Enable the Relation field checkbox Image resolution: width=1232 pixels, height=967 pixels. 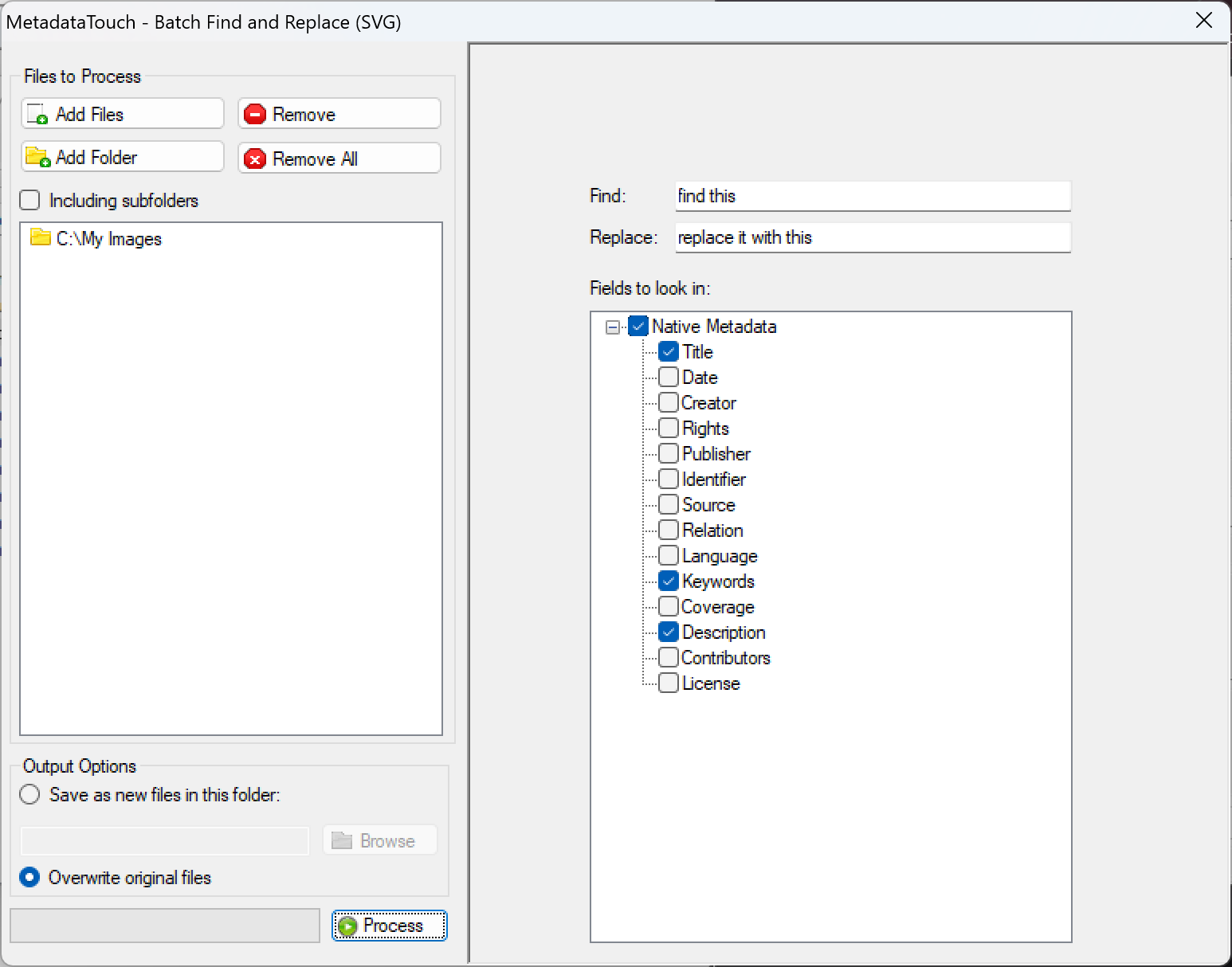[x=669, y=530]
